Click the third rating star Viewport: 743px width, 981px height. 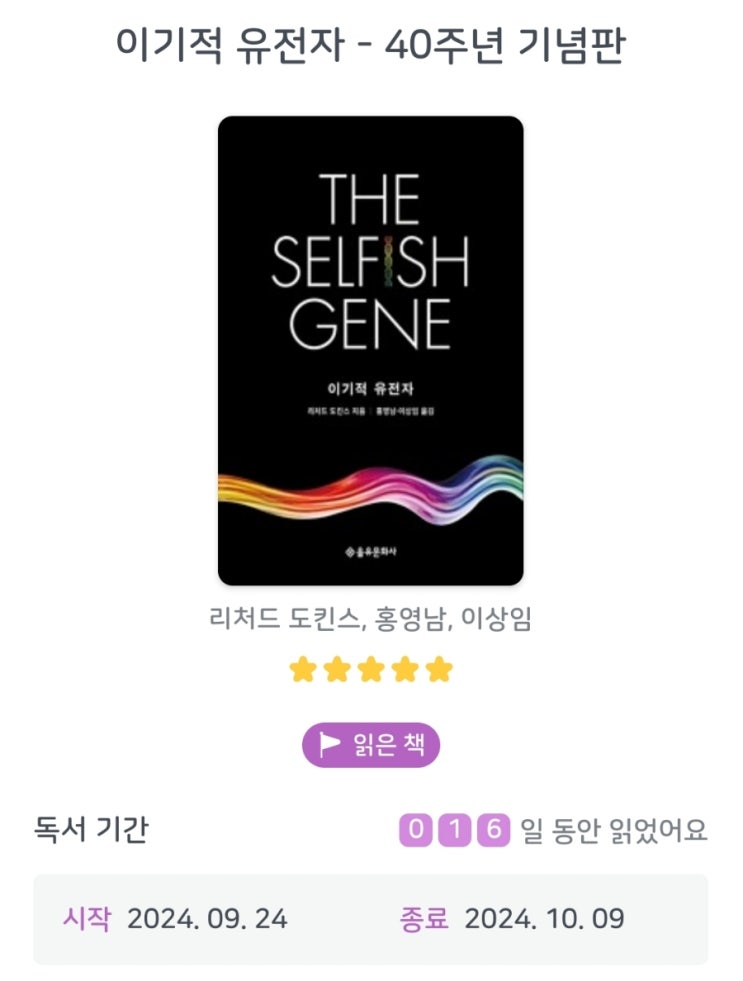pyautogui.click(x=371, y=670)
